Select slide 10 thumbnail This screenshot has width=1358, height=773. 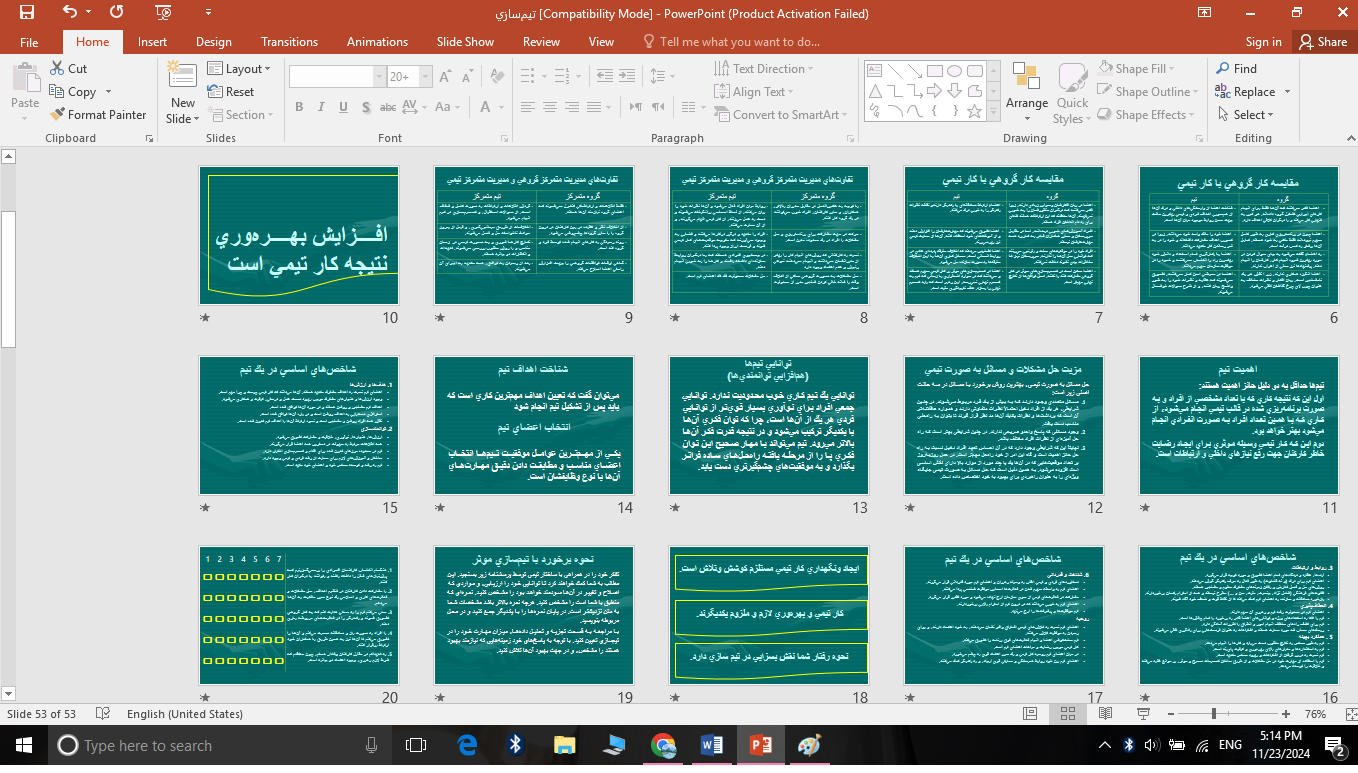(299, 235)
